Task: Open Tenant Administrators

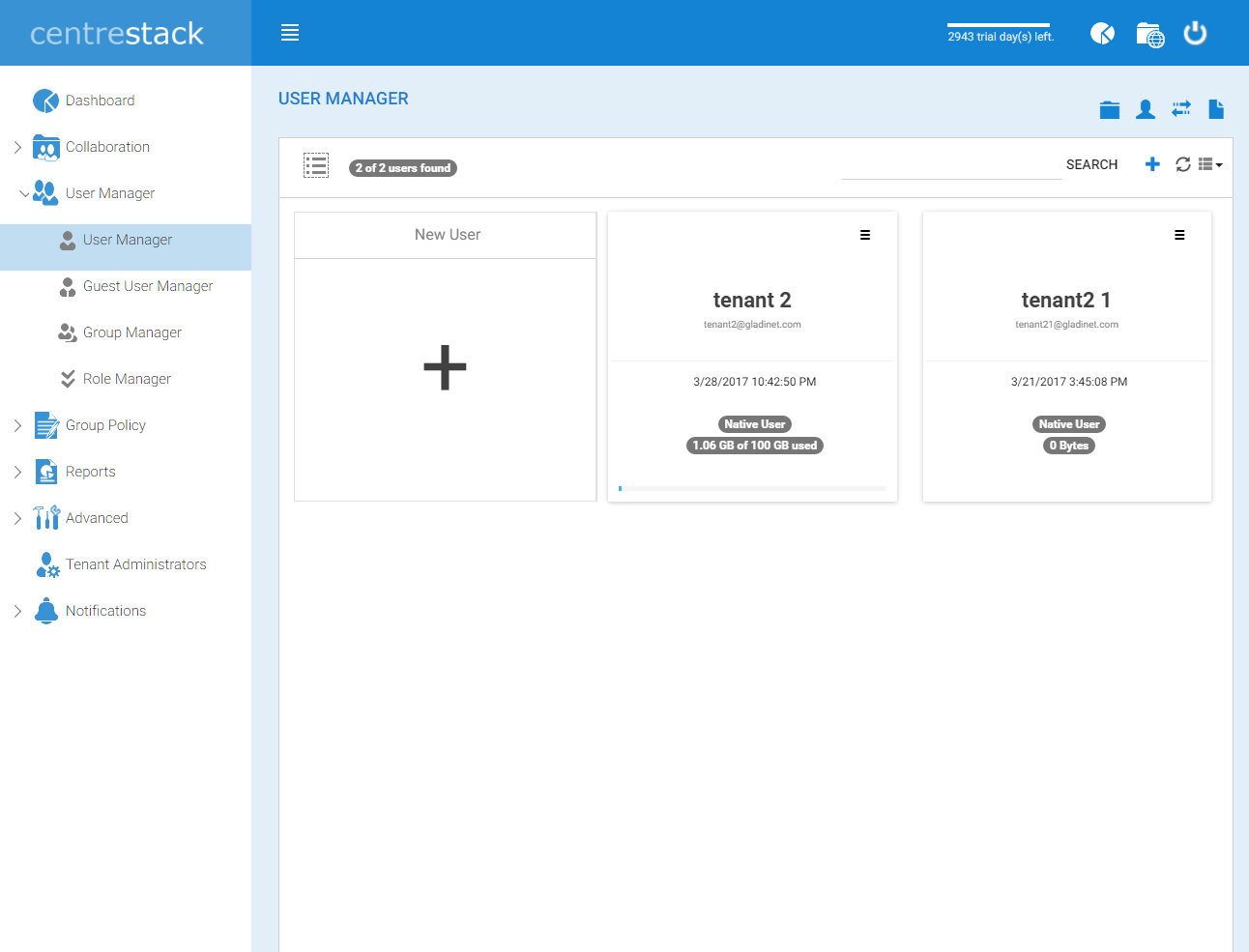Action: [136, 564]
